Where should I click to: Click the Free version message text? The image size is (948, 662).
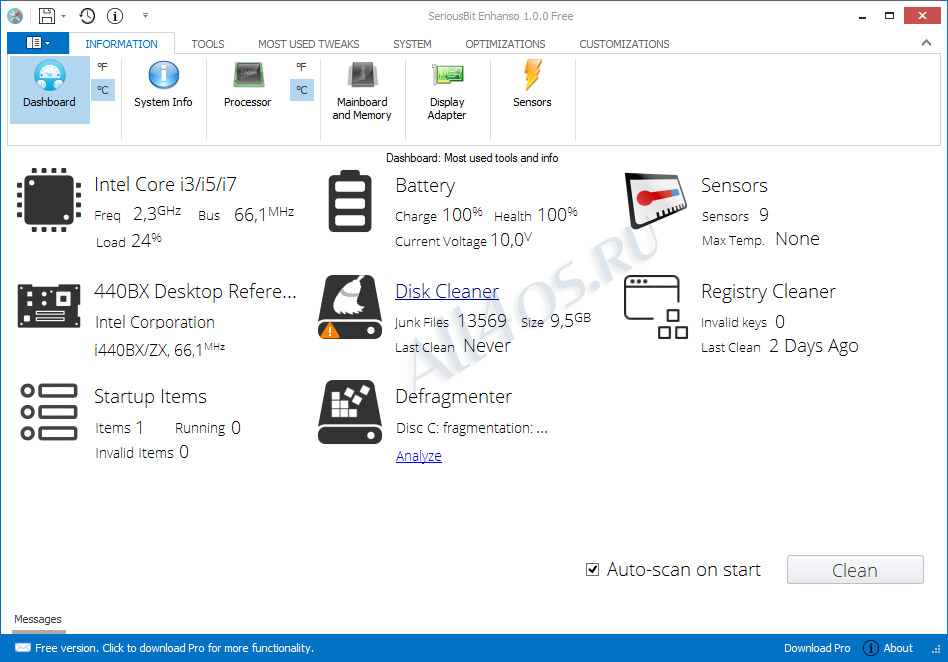click(174, 648)
